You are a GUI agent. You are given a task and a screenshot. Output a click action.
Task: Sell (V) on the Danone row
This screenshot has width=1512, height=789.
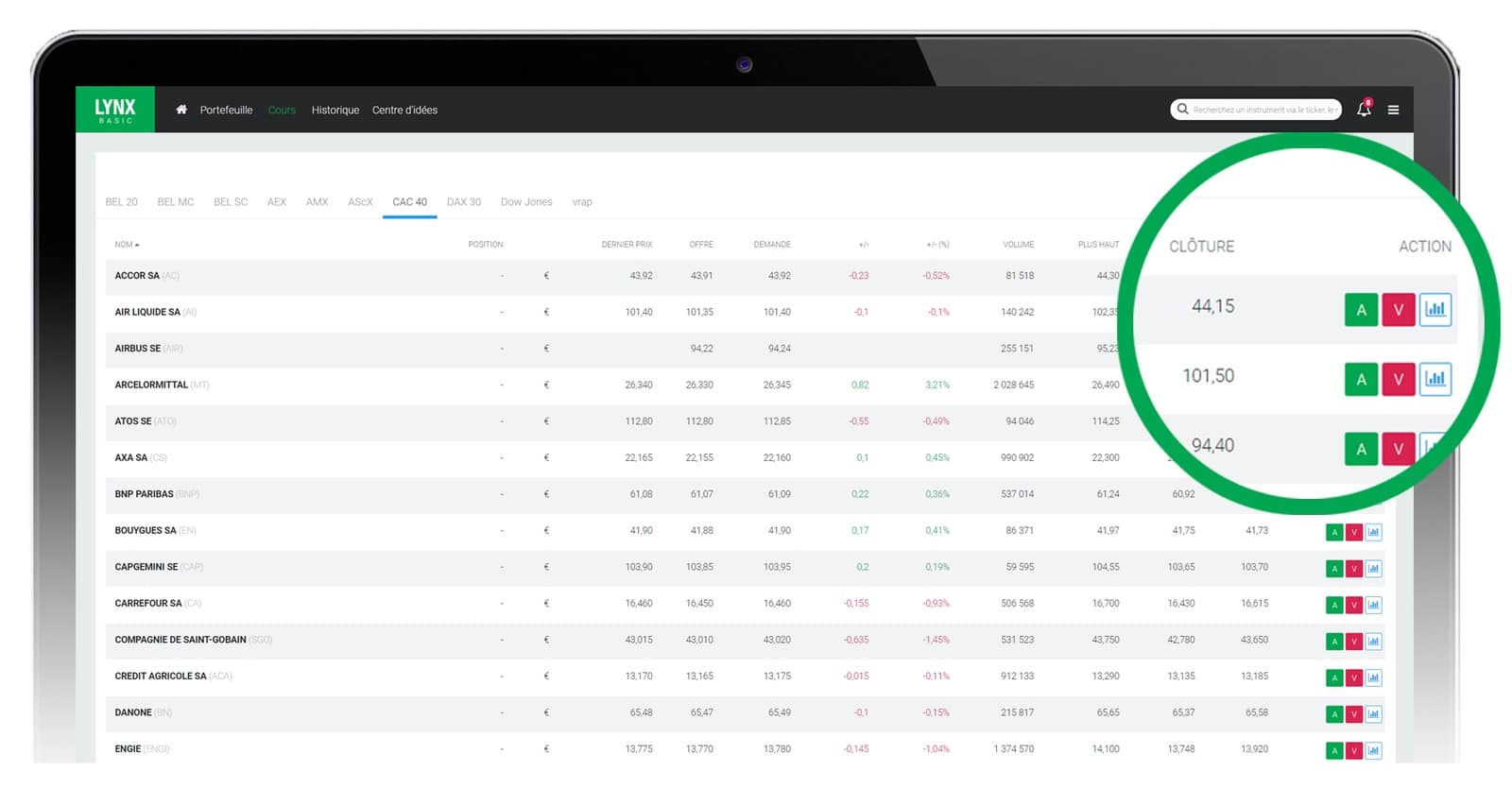click(1354, 714)
